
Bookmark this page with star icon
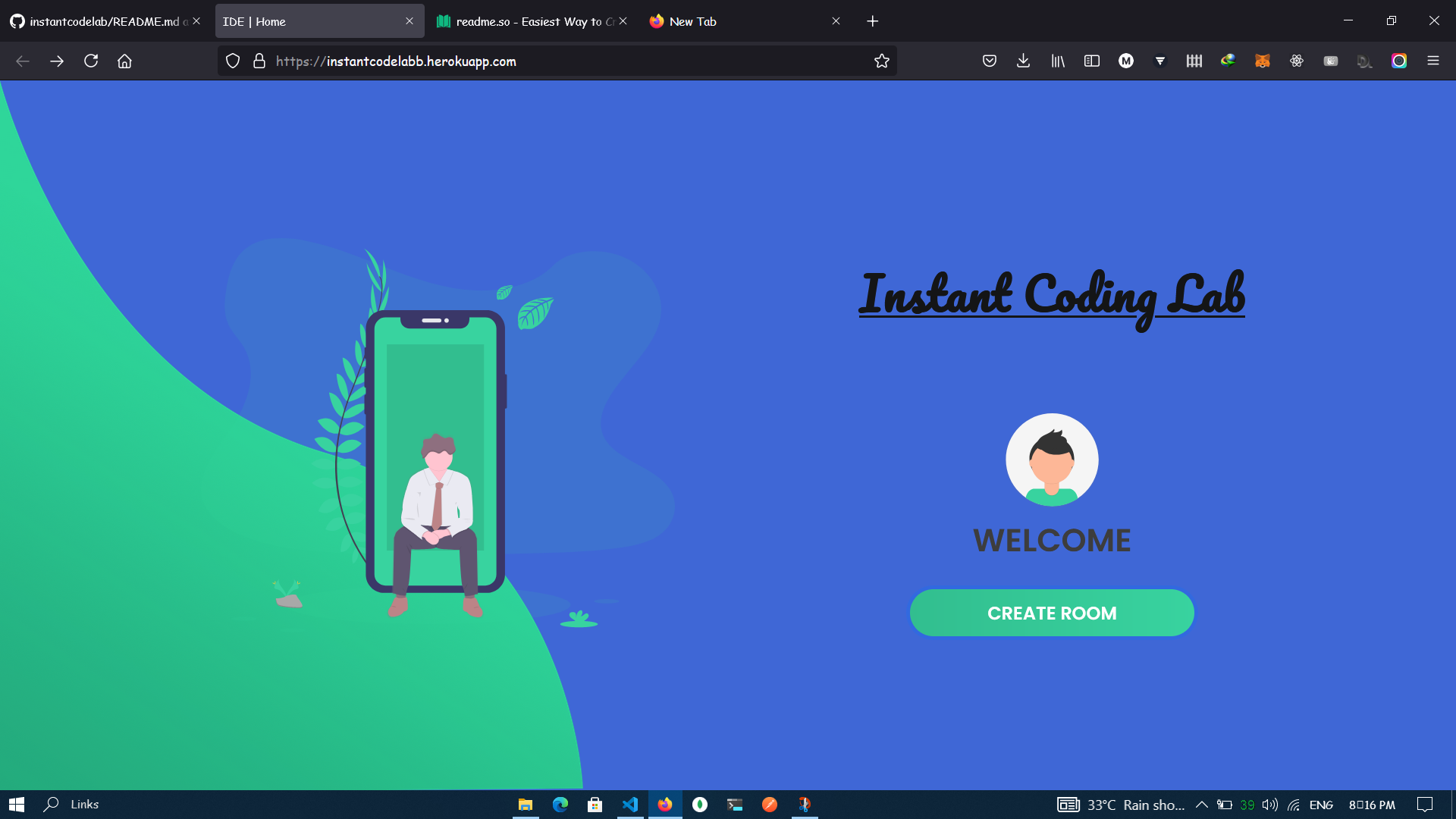coord(881,61)
